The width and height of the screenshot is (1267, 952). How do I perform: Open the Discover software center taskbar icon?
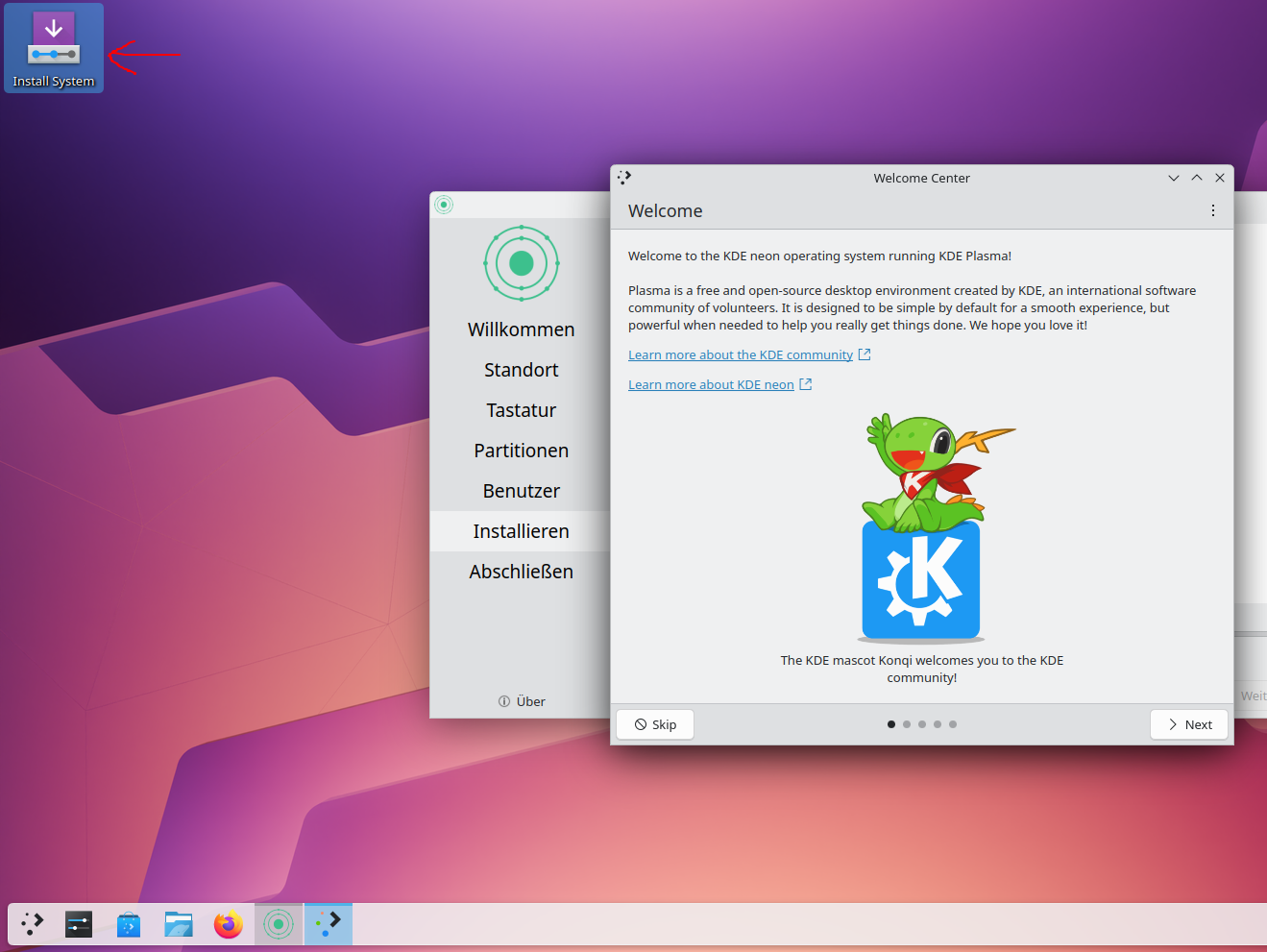129,924
